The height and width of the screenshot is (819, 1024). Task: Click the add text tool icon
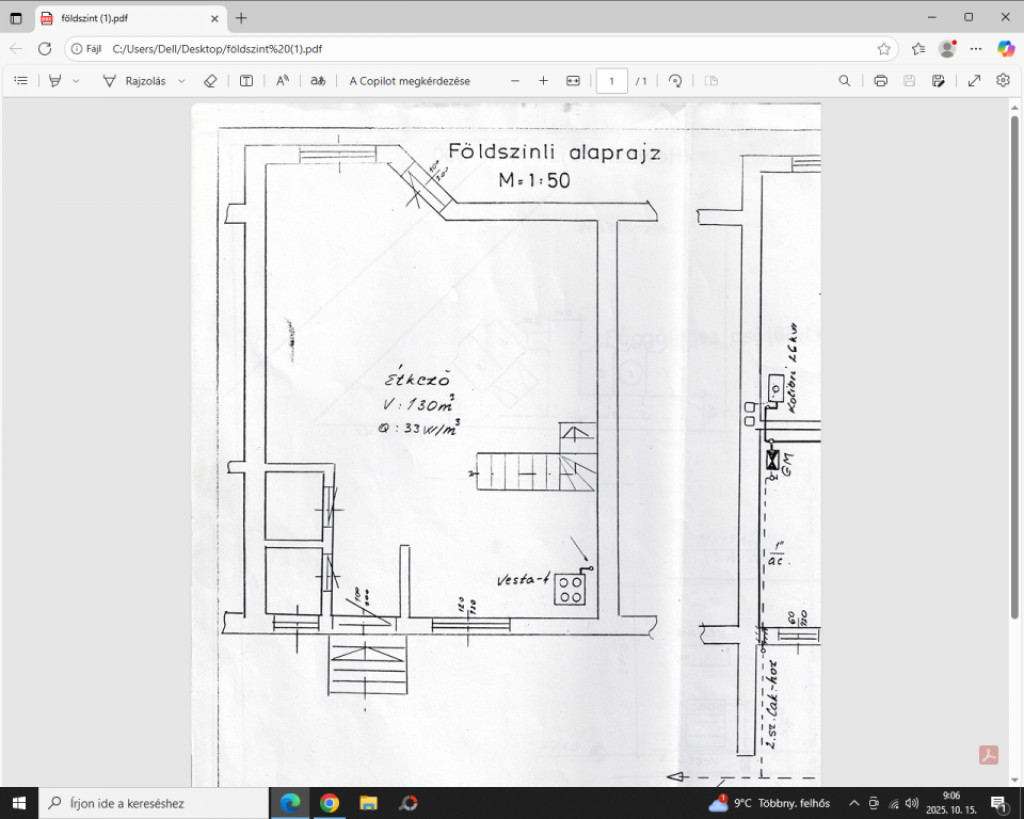pyautogui.click(x=246, y=81)
